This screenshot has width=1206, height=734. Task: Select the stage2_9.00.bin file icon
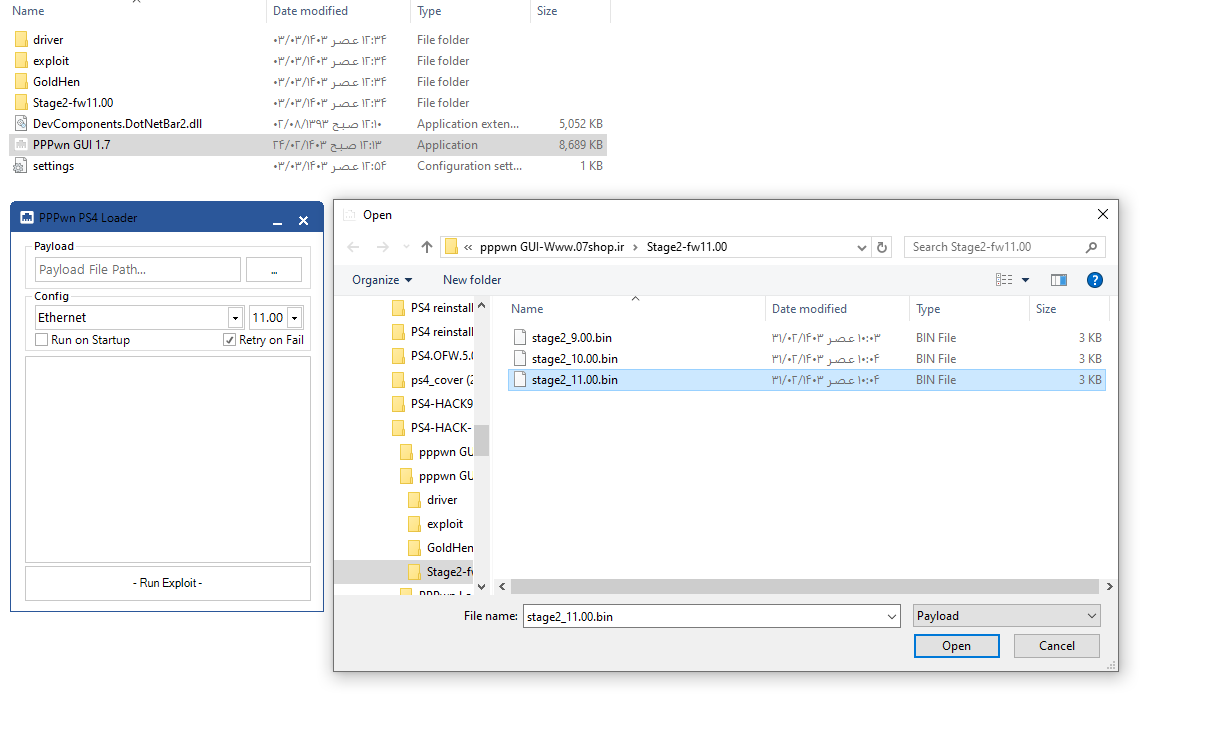tap(519, 338)
